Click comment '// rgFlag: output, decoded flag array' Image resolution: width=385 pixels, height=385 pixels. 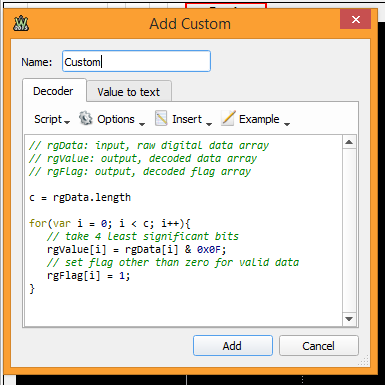[140, 171]
